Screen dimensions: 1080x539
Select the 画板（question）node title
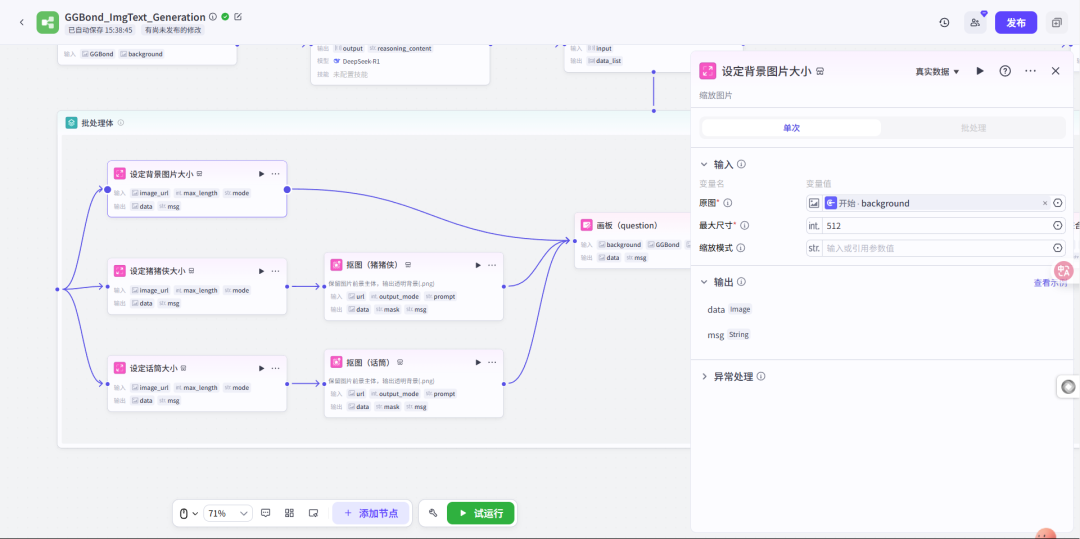tap(627, 225)
